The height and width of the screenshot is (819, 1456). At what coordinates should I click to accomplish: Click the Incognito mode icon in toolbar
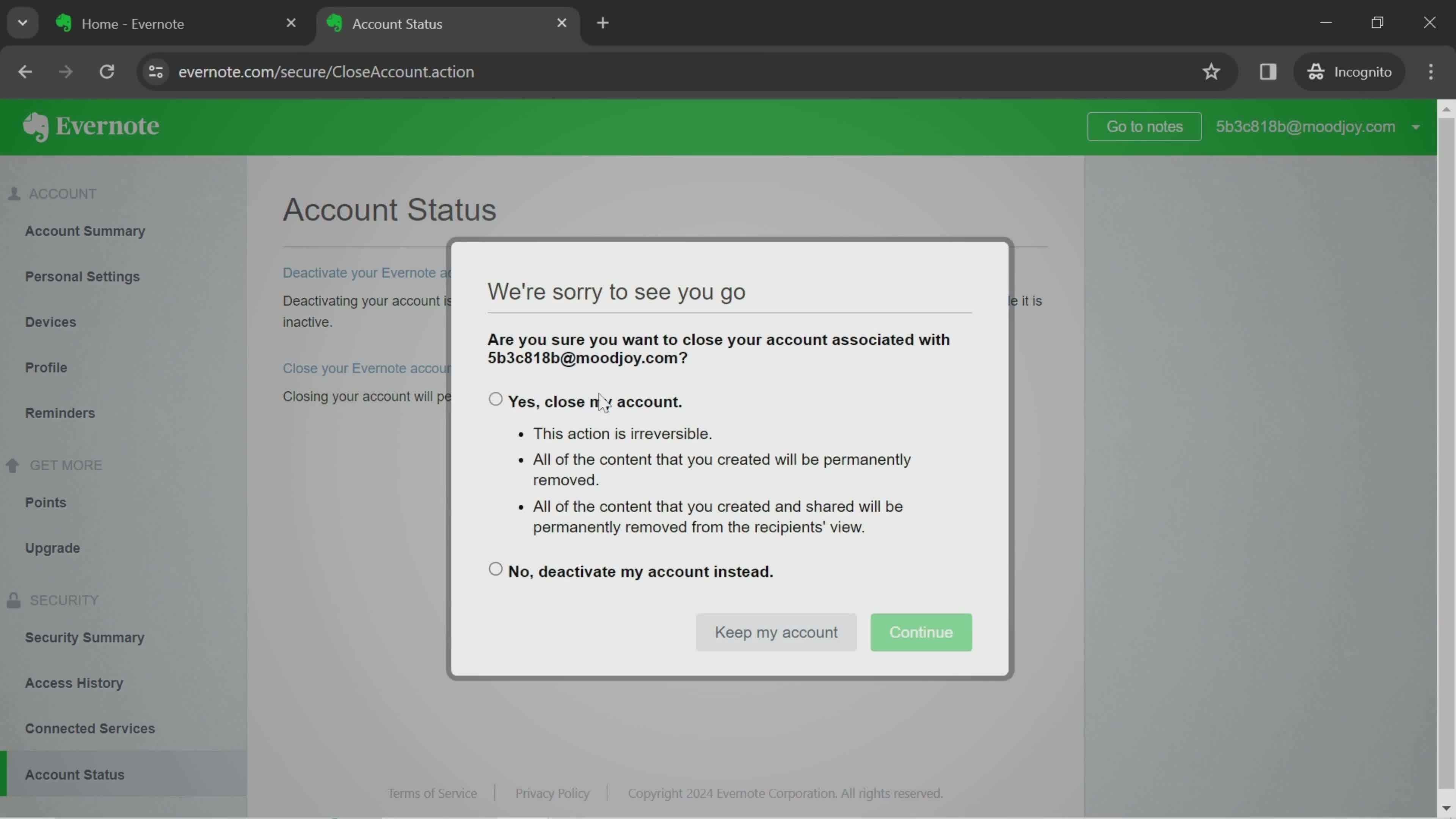[x=1317, y=71]
